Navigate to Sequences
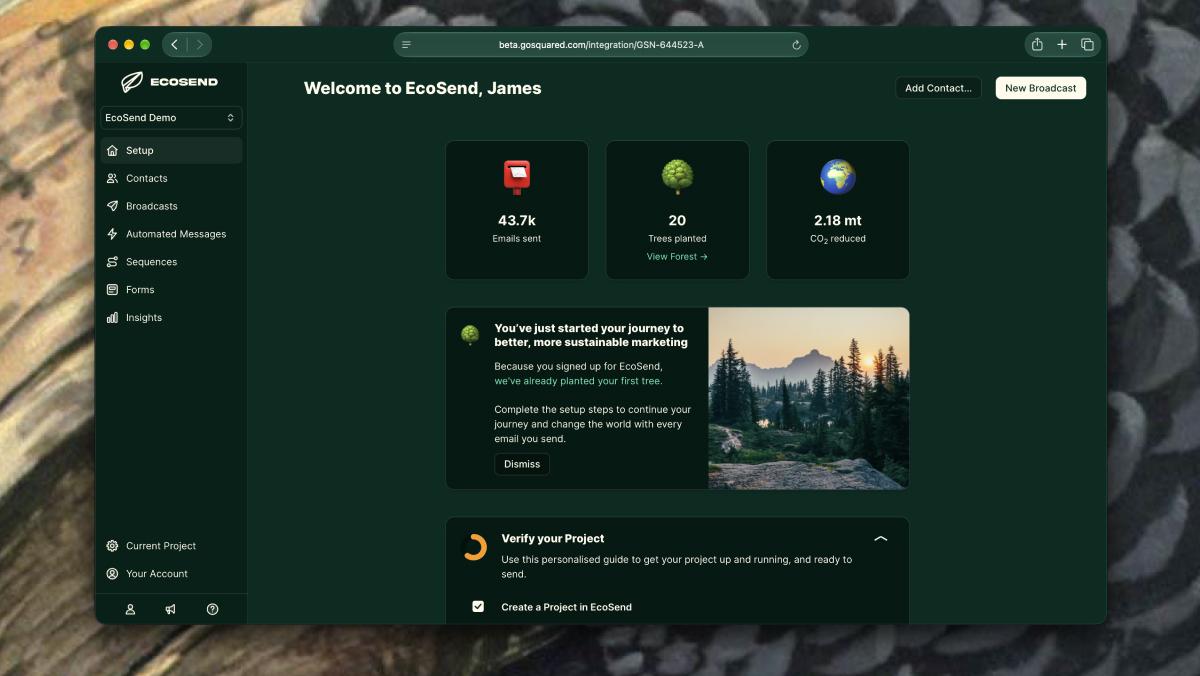 [171, 262]
